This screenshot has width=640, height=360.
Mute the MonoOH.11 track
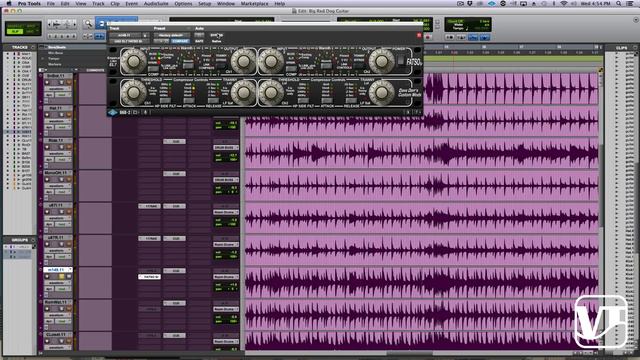[69, 179]
